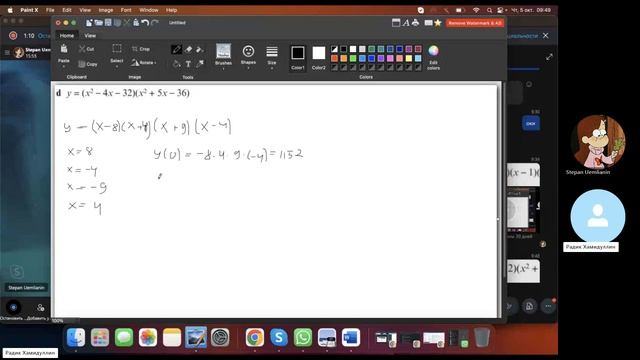Click the Print icon in title bar
Screen dimensions: 640x360
pyautogui.click(x=416, y=22)
